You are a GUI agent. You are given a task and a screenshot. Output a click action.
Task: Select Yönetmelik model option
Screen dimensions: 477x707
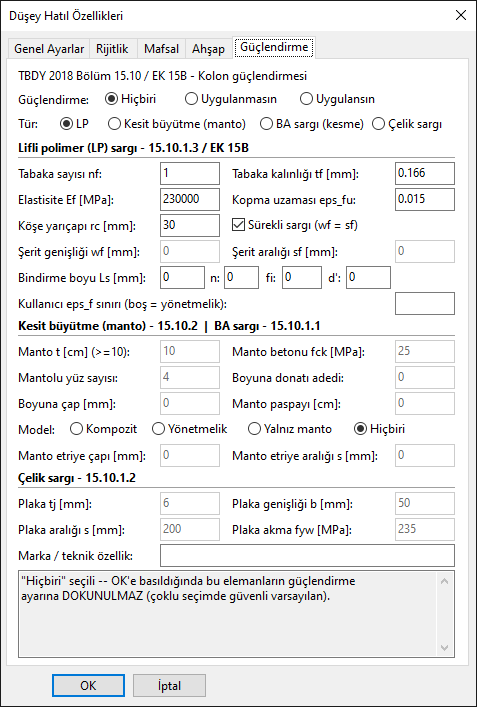point(190,429)
